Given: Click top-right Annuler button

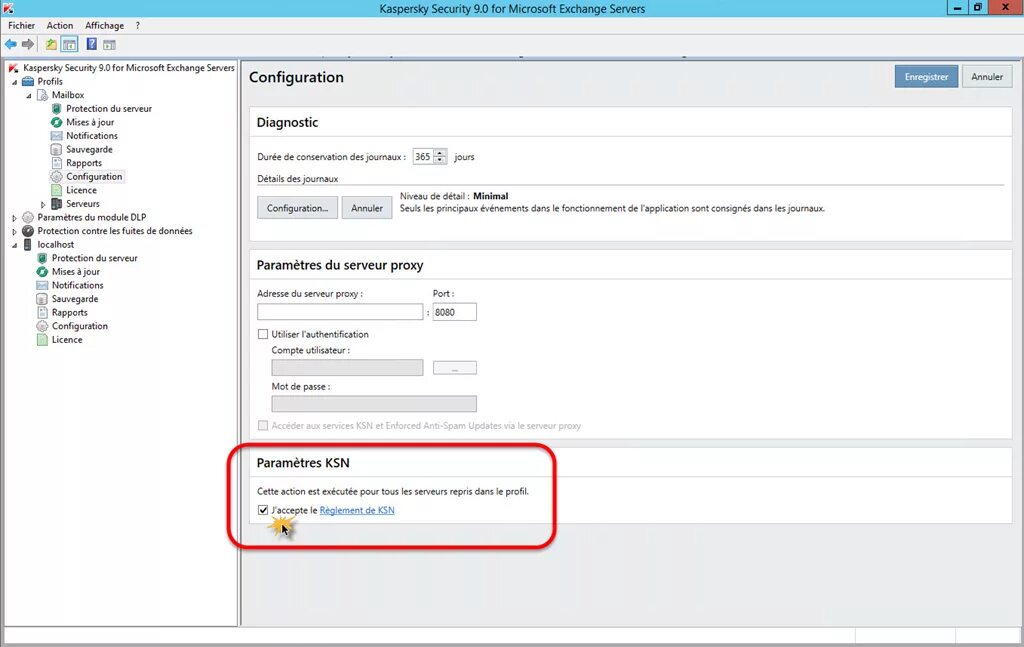Looking at the screenshot, I should [x=987, y=77].
